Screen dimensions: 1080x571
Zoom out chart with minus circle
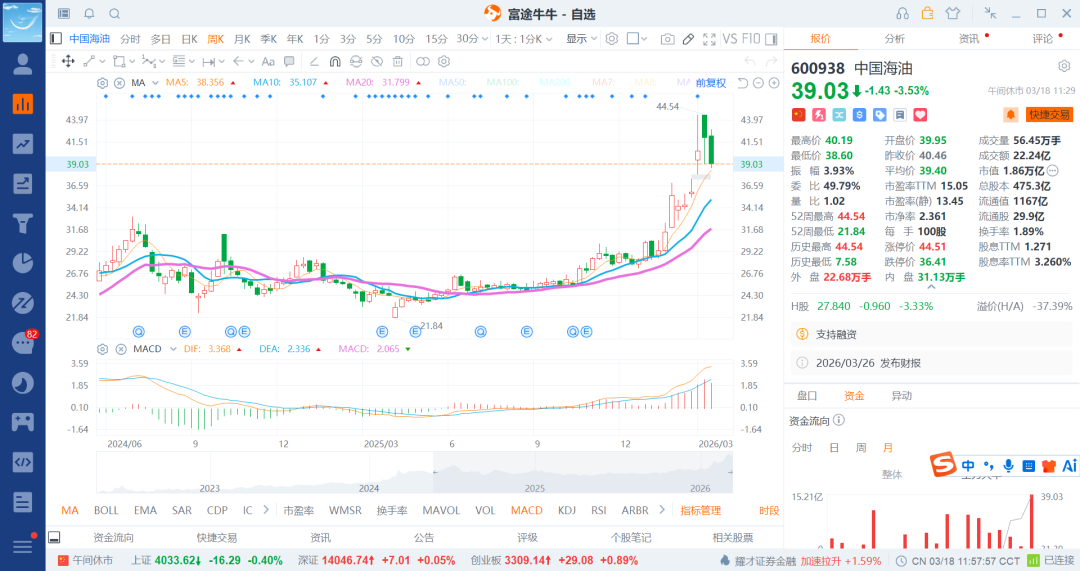pyautogui.click(x=758, y=83)
